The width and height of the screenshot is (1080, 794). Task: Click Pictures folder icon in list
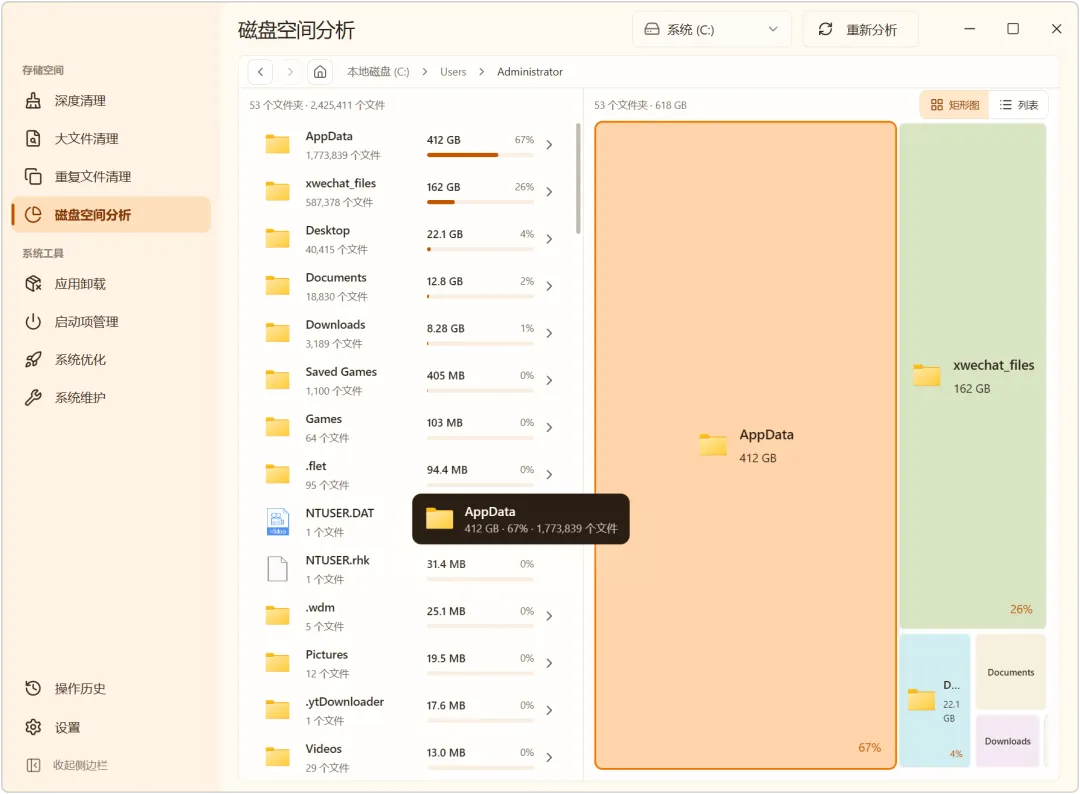point(278,662)
